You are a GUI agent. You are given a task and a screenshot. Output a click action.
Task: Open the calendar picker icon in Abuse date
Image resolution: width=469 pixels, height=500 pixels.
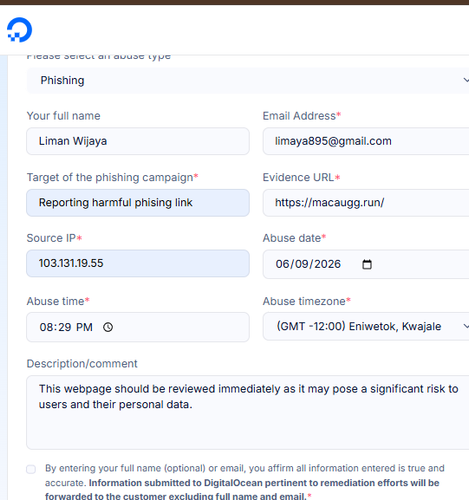pyautogui.click(x=367, y=264)
